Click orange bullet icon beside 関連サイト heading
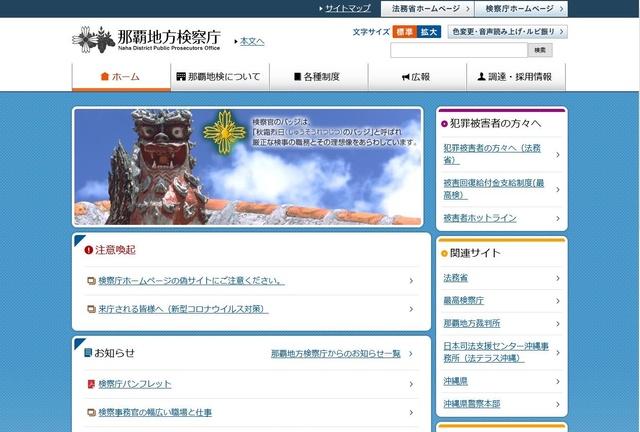 pyautogui.click(x=444, y=254)
